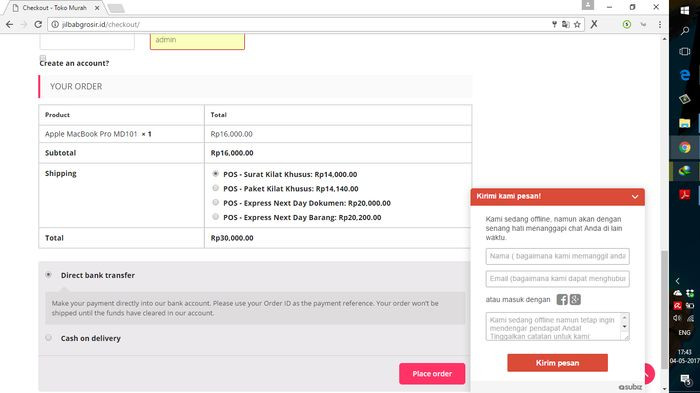This screenshot has height=393, width=700.
Task: Sign in to chat with Google+ icon
Action: [575, 300]
